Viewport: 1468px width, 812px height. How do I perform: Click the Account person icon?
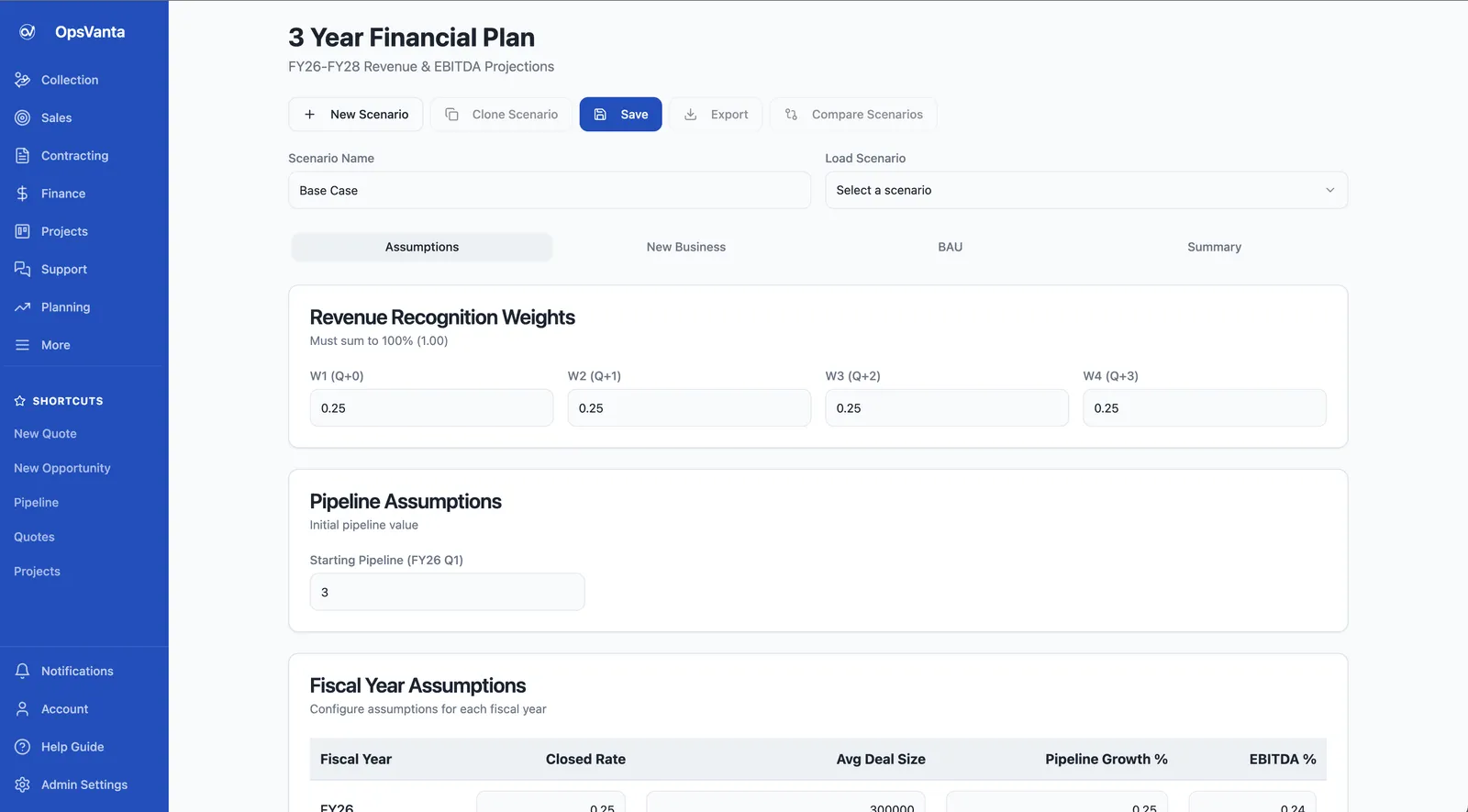(23, 709)
